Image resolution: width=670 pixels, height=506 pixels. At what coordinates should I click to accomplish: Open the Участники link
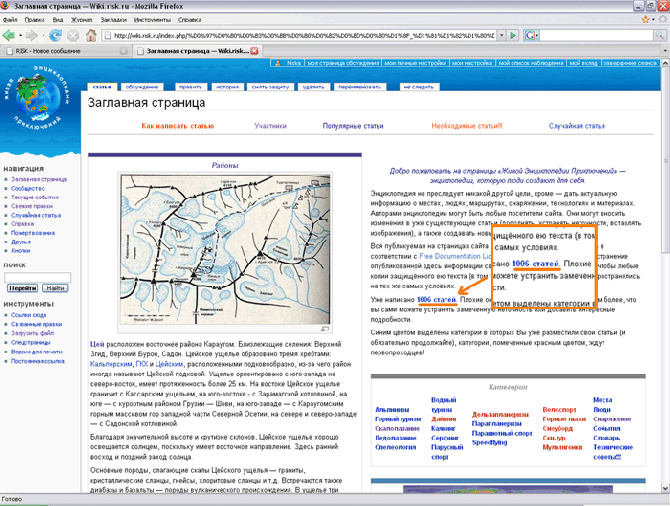(270, 126)
